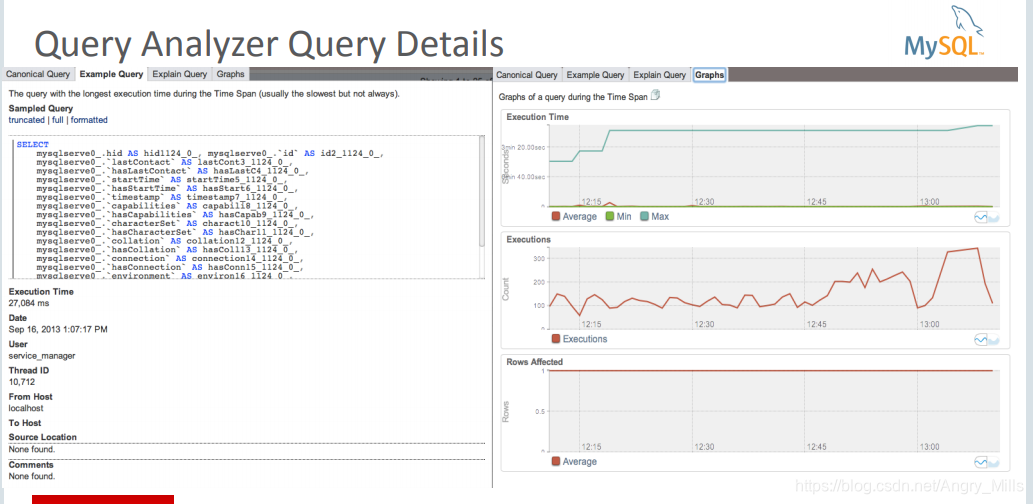Image resolution: width=1033 pixels, height=504 pixels.
Task: Click the chart options icon in Execution Time graph
Action: click(986, 217)
